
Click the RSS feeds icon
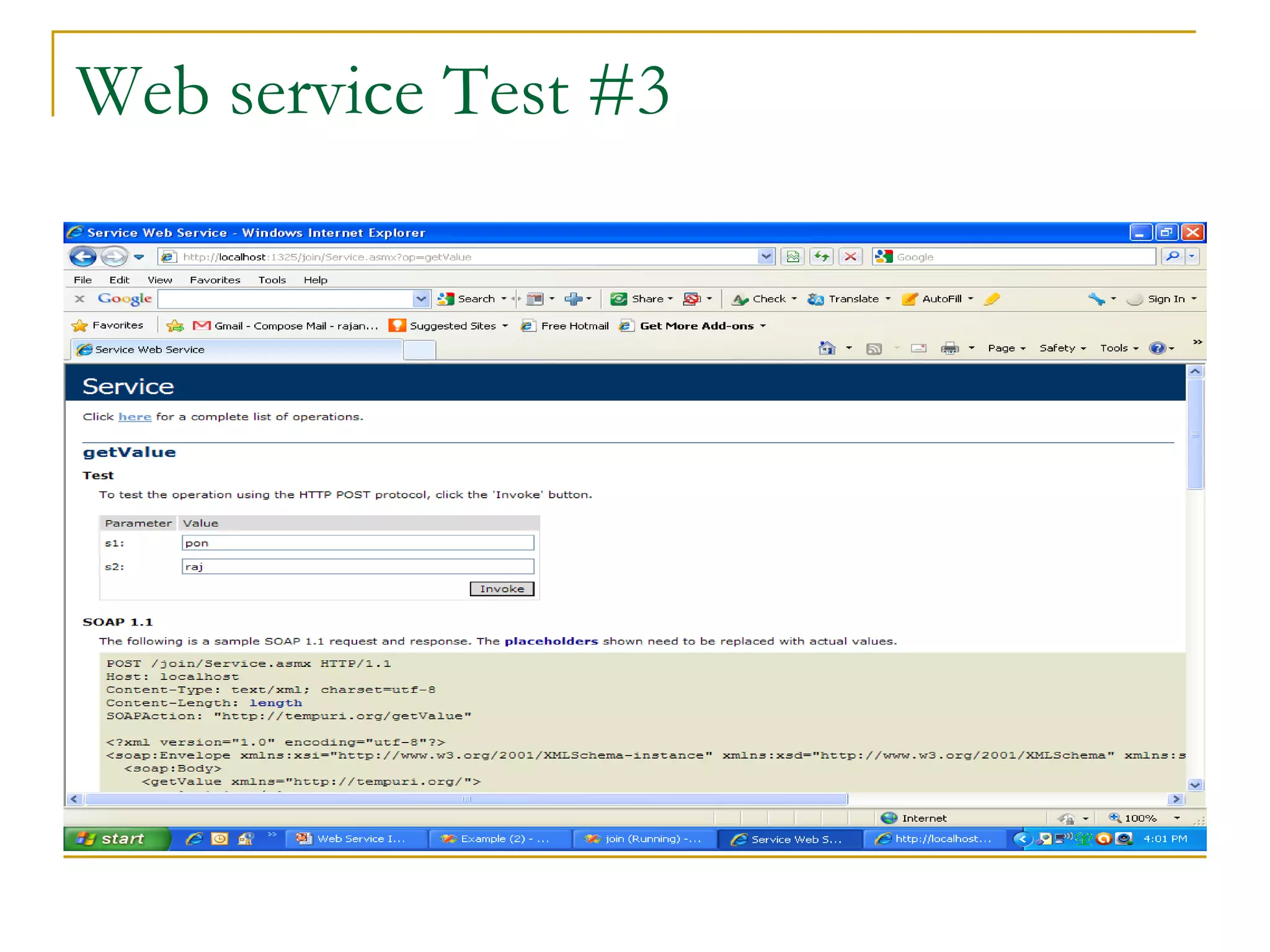point(874,349)
